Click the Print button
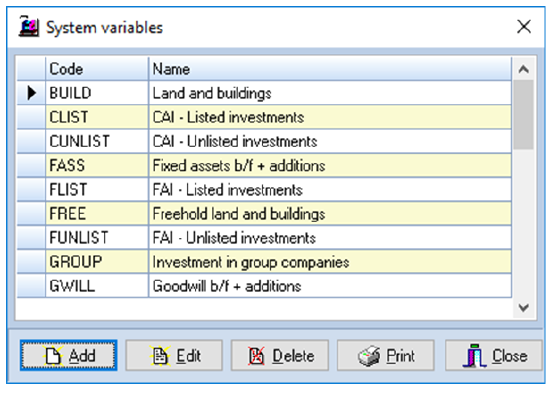This screenshot has width=550, height=393. 385,355
